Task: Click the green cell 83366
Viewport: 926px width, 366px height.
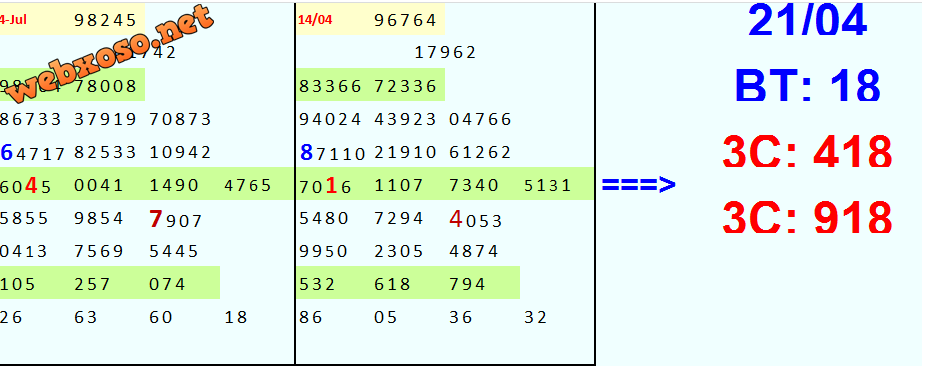Action: click(330, 86)
